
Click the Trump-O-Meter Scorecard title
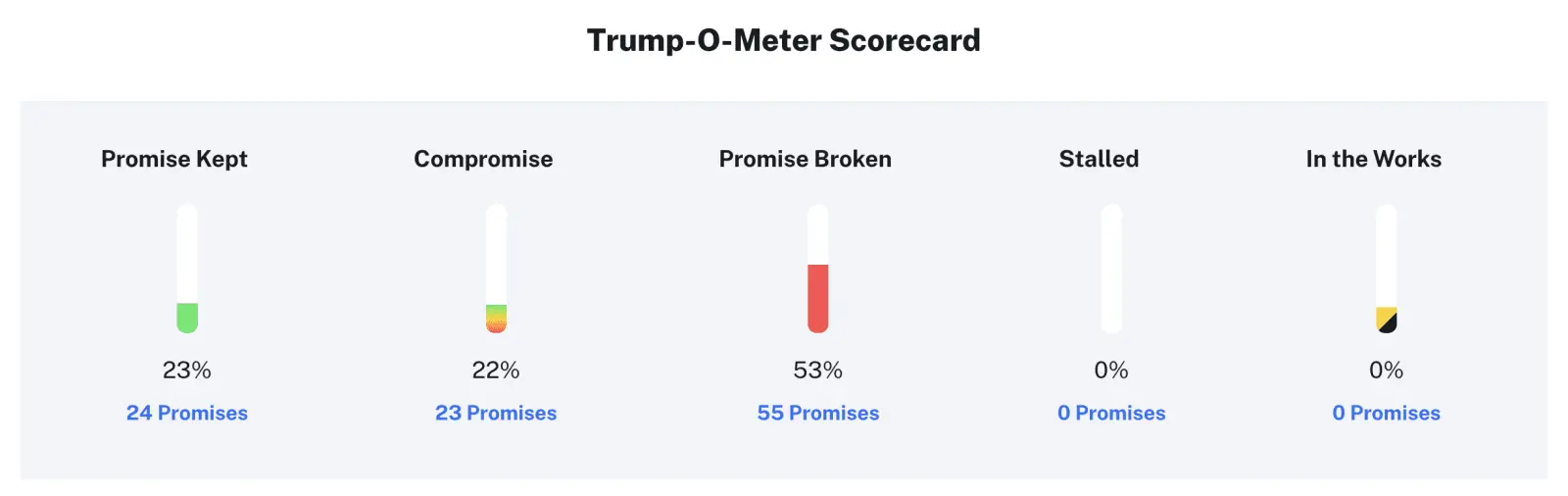point(784,40)
